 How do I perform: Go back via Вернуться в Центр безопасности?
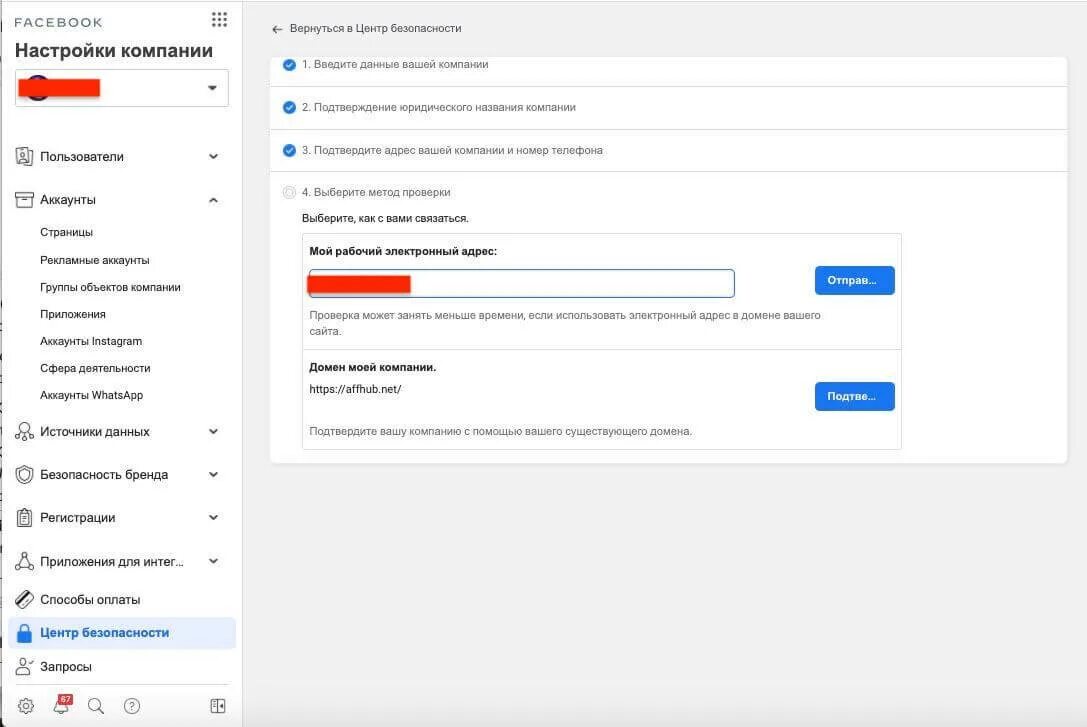[x=375, y=28]
